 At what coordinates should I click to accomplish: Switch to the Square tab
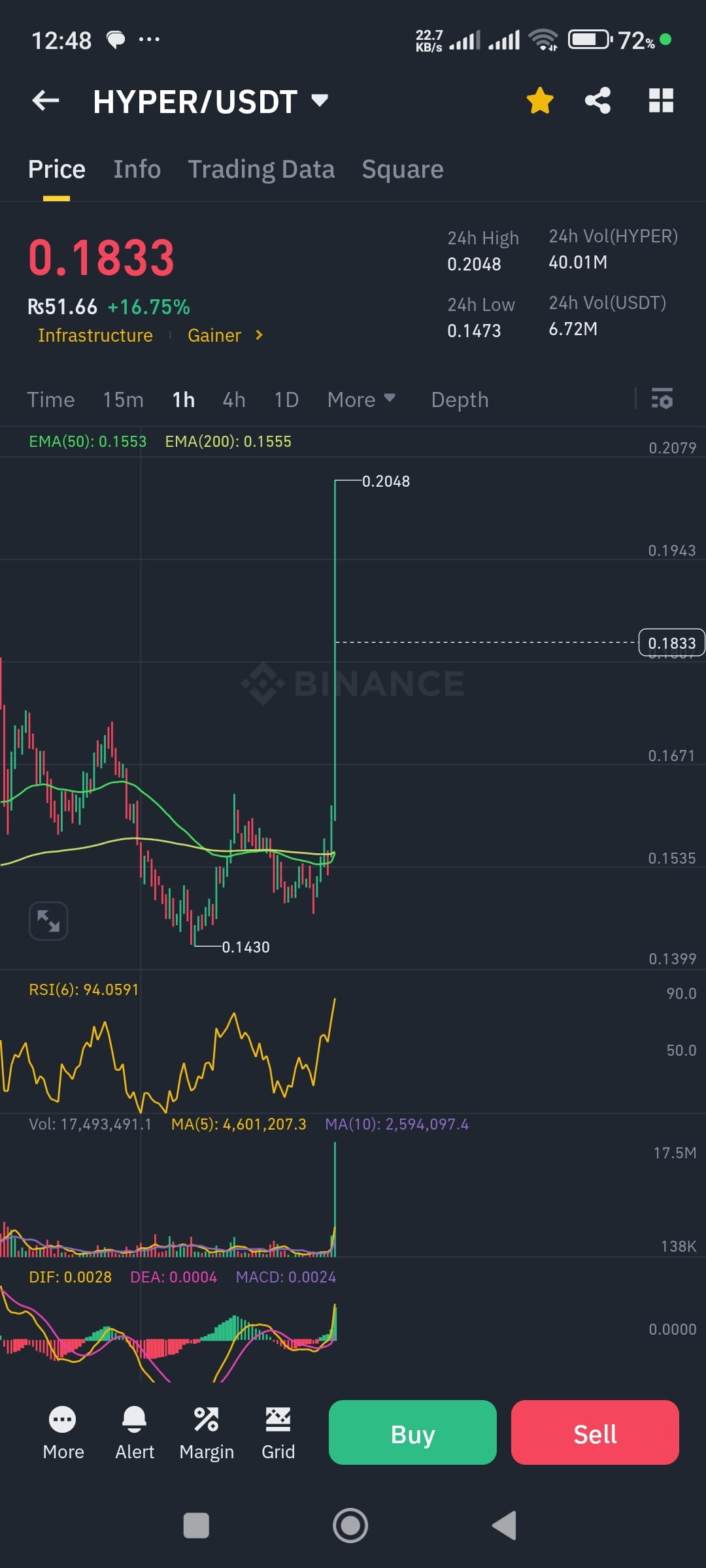pyautogui.click(x=403, y=169)
